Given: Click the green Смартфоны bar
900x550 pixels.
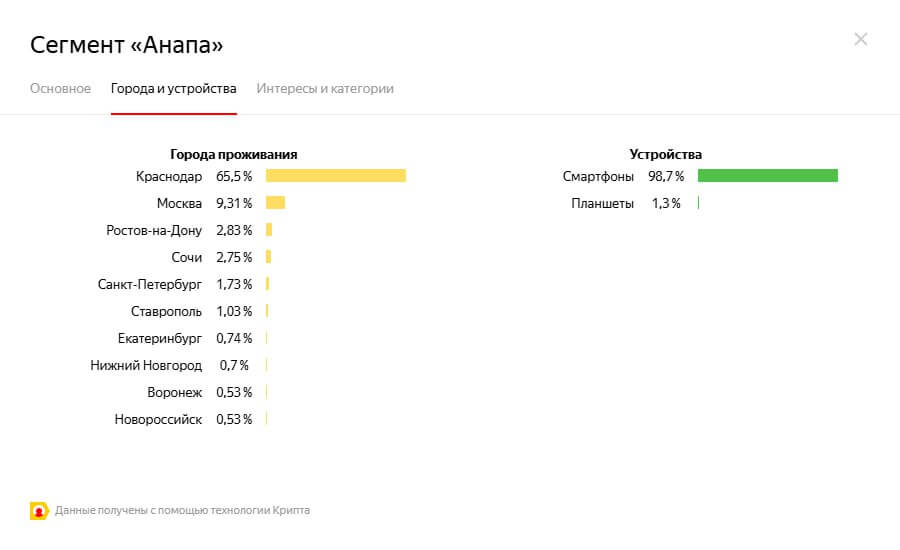Looking at the screenshot, I should pyautogui.click(x=767, y=176).
